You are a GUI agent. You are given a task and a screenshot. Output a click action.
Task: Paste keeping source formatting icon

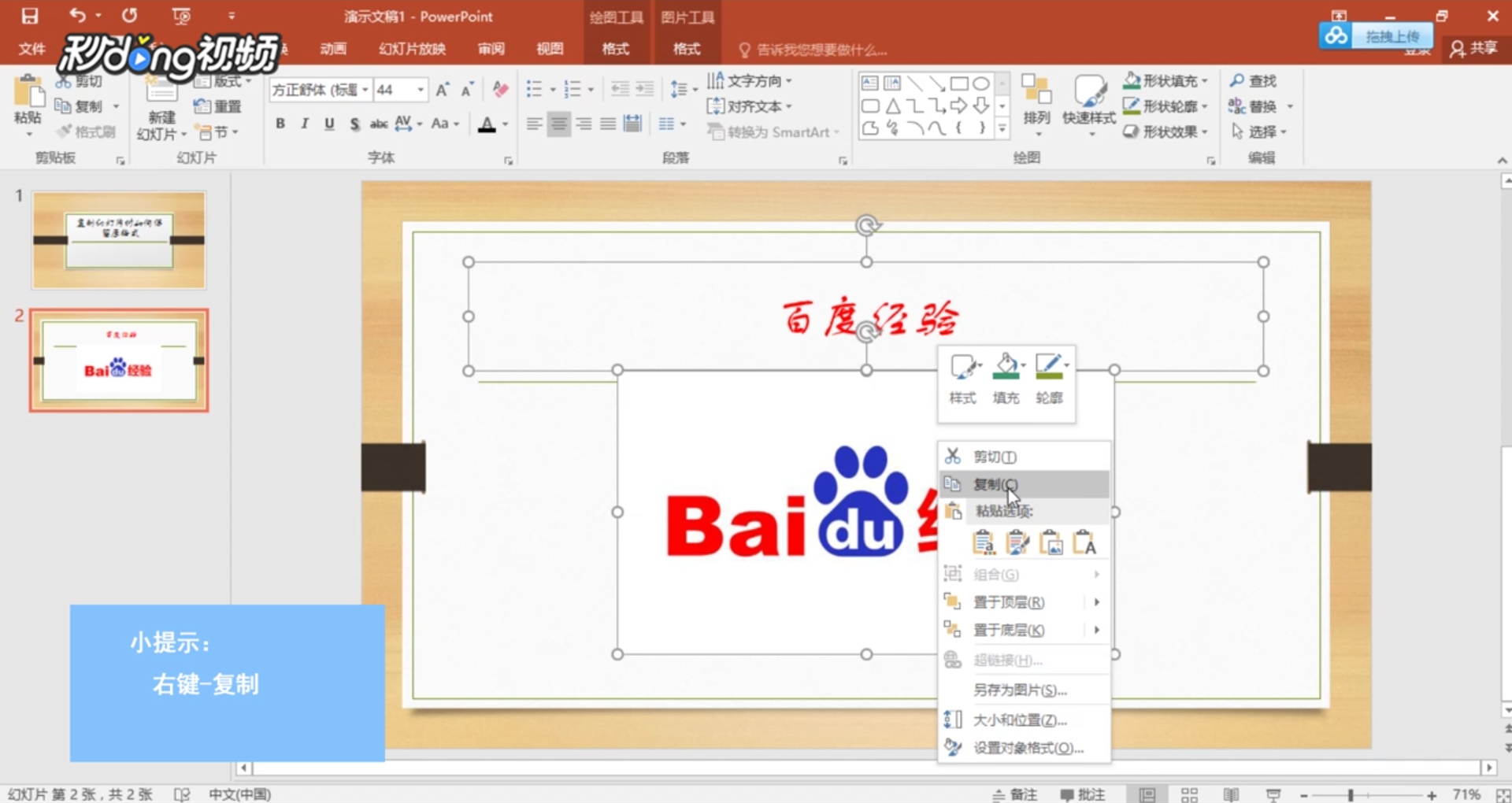[x=1017, y=542]
